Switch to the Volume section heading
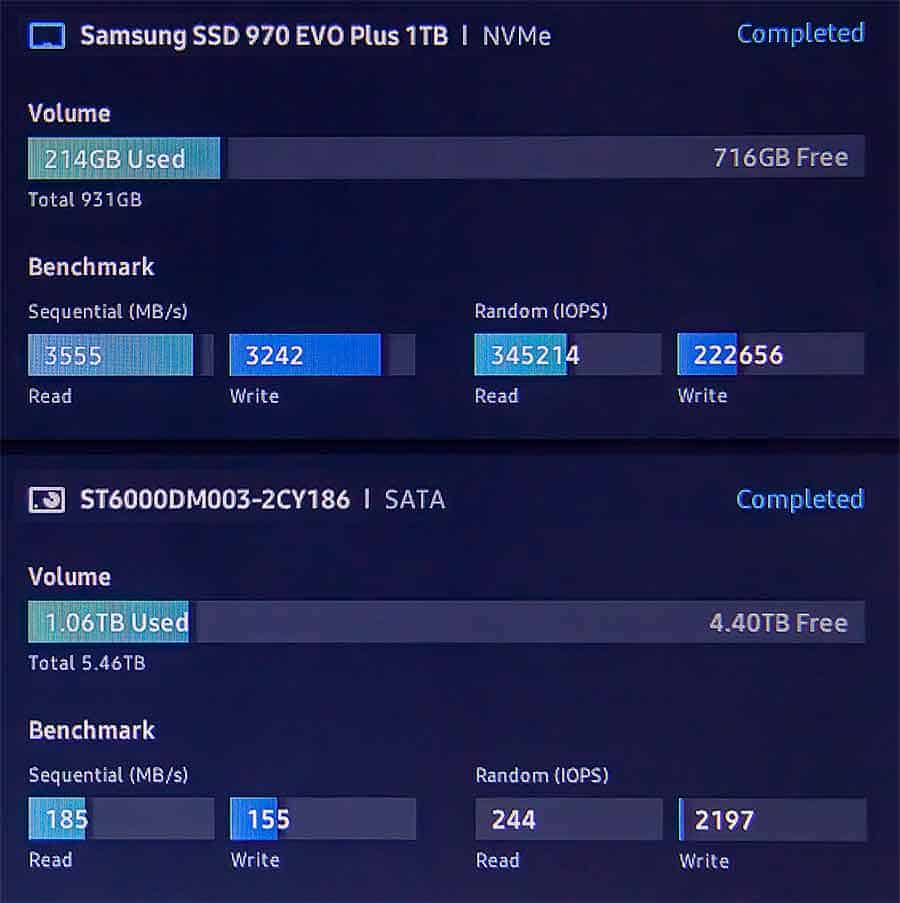 coord(68,113)
